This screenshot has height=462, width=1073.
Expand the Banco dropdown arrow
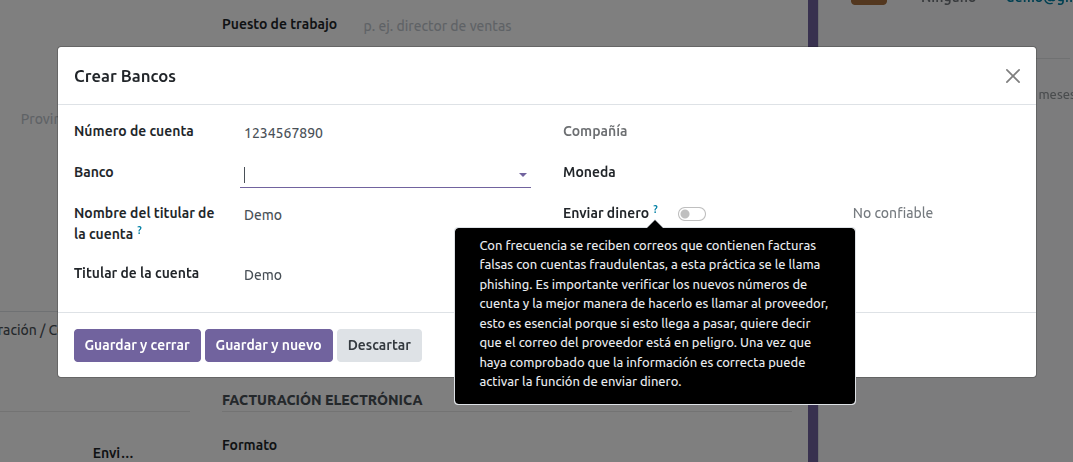[522, 175]
